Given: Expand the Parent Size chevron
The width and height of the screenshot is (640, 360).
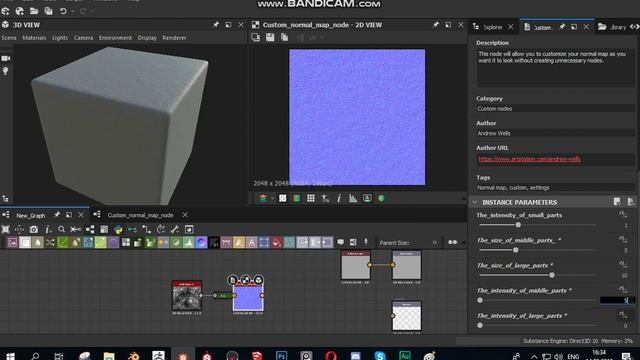Looking at the screenshot, I should (435, 242).
